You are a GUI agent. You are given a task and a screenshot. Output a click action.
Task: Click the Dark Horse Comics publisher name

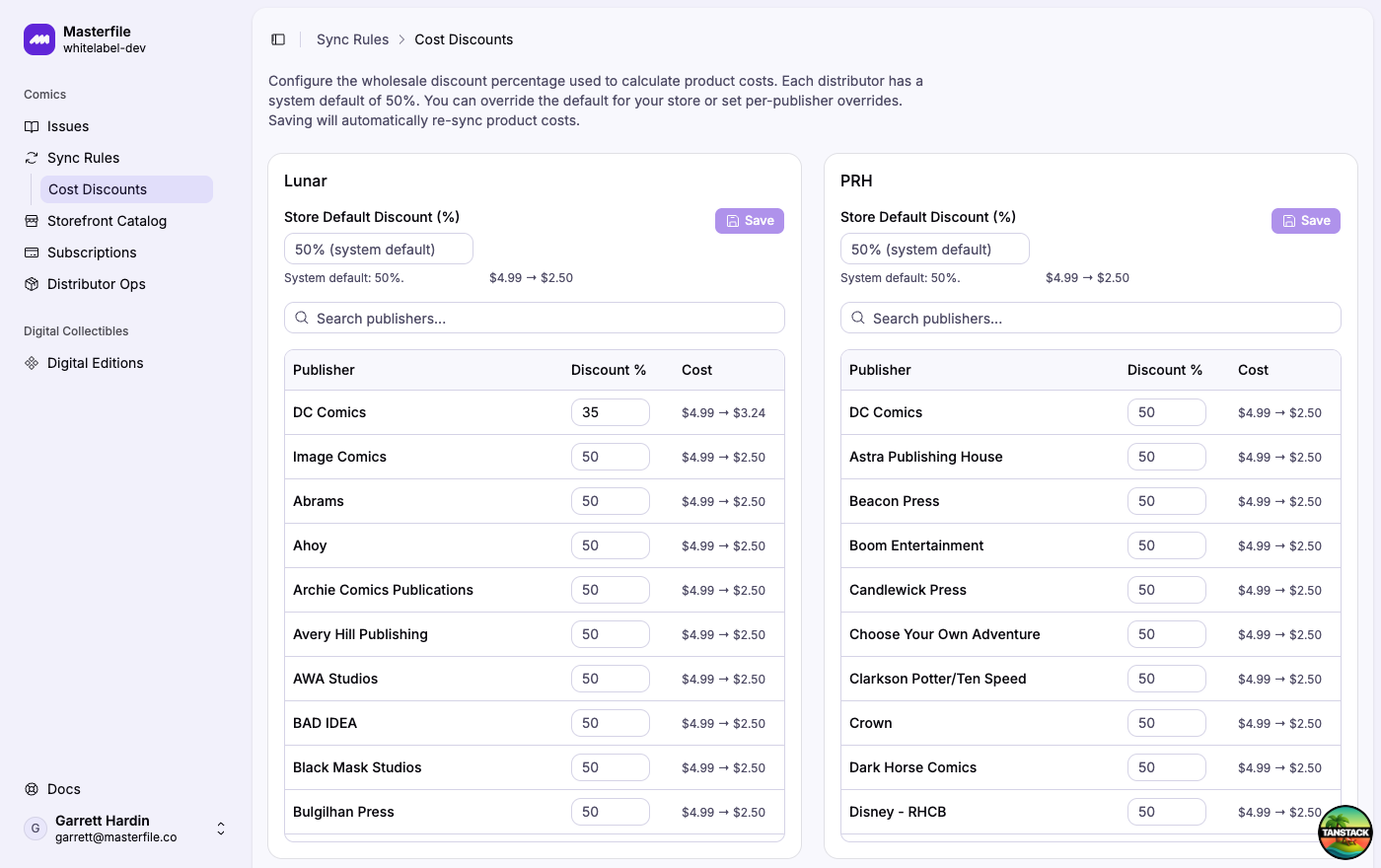click(912, 767)
